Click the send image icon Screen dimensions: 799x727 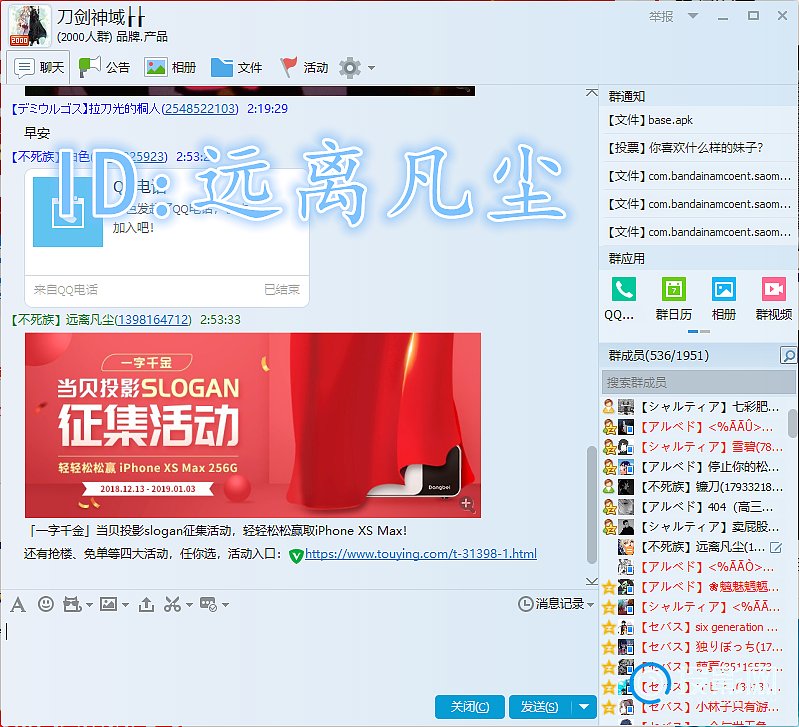tap(109, 605)
